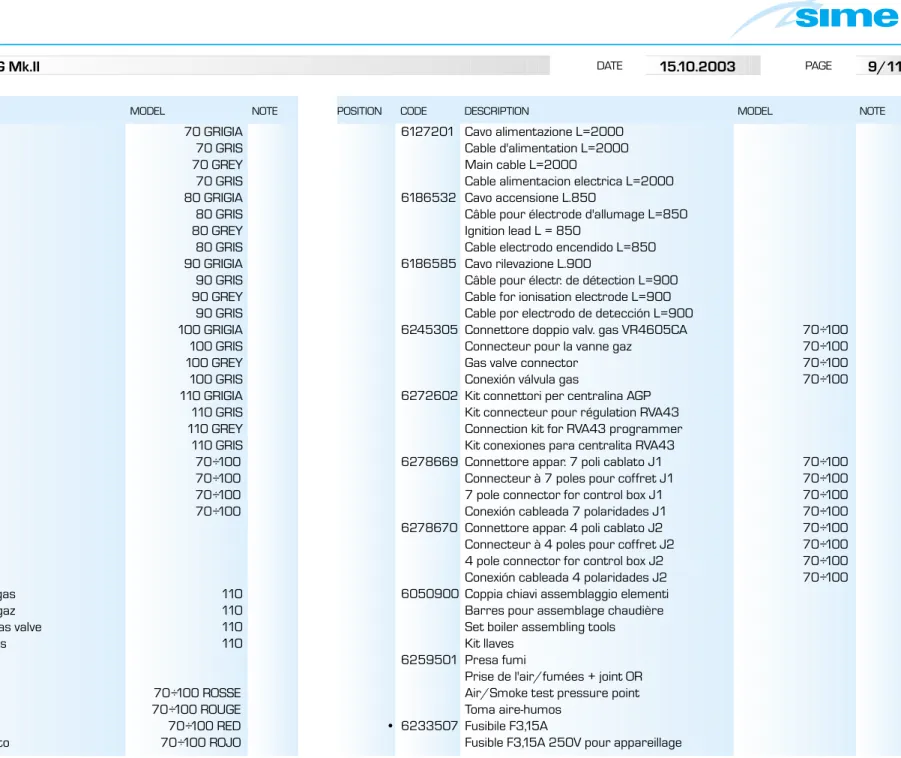Select part code 6278669
901x758 pixels.
[x=429, y=462]
